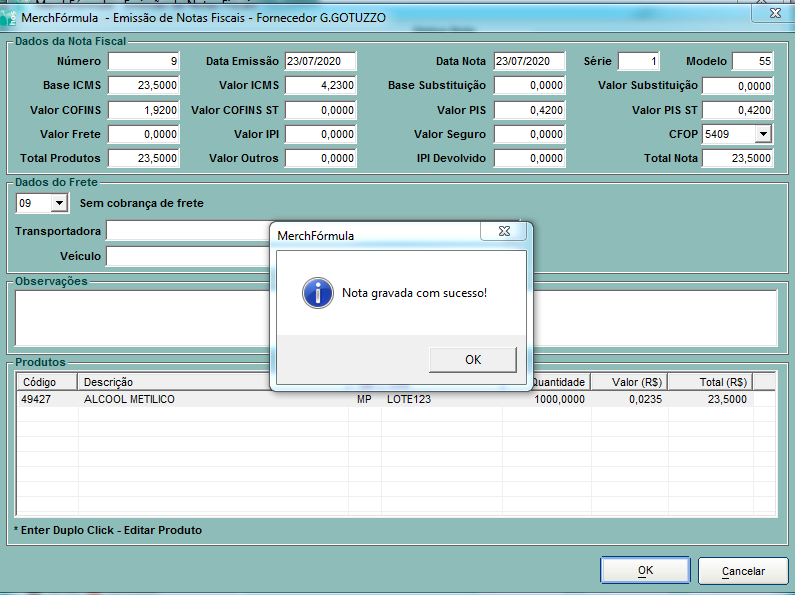Click the Valor ICMS field
The width and height of the screenshot is (795, 595).
point(320,86)
